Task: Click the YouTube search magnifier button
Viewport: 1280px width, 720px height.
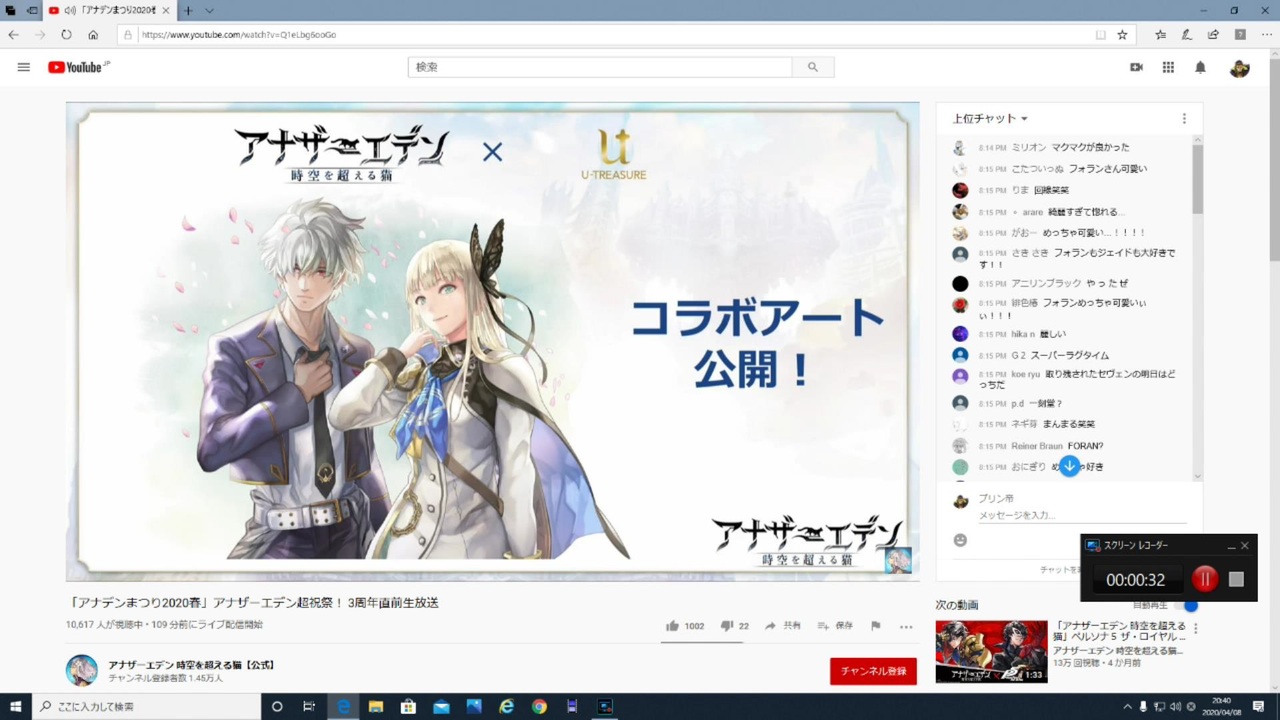Action: [813, 67]
